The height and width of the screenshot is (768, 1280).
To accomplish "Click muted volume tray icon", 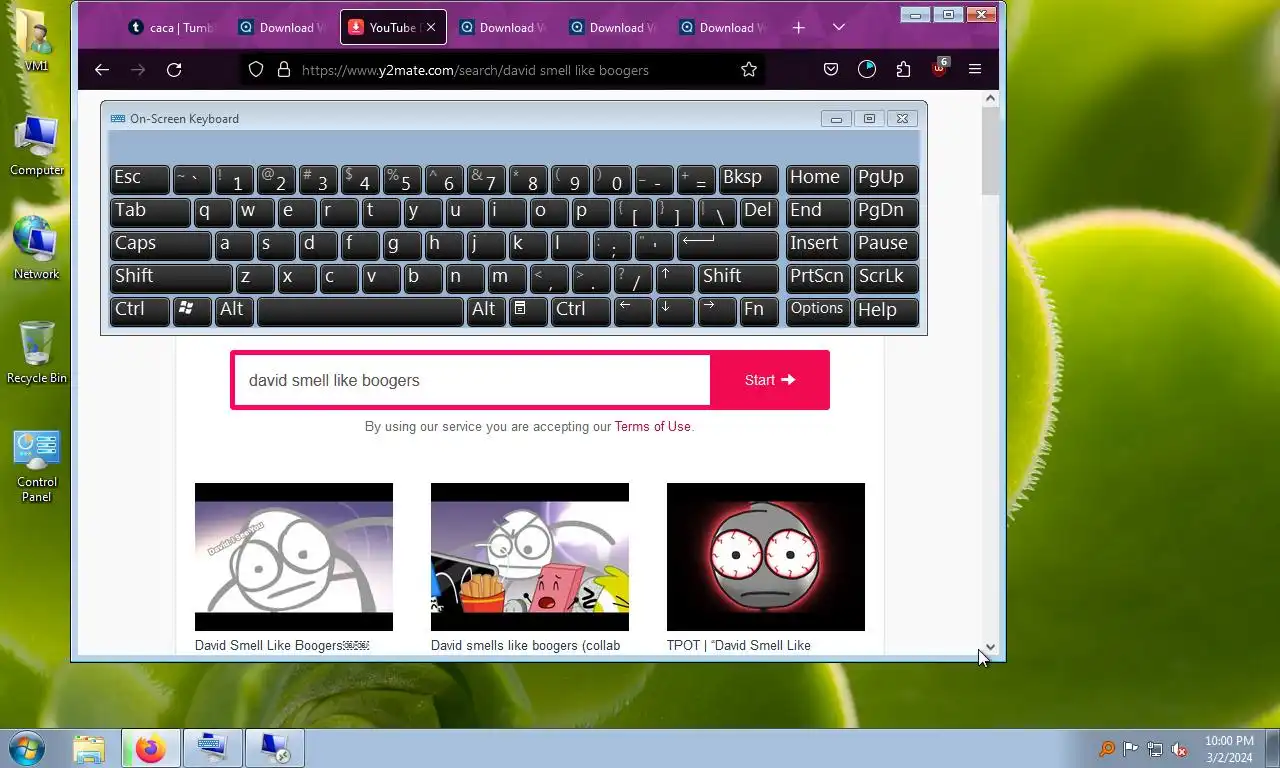I will [x=1179, y=749].
